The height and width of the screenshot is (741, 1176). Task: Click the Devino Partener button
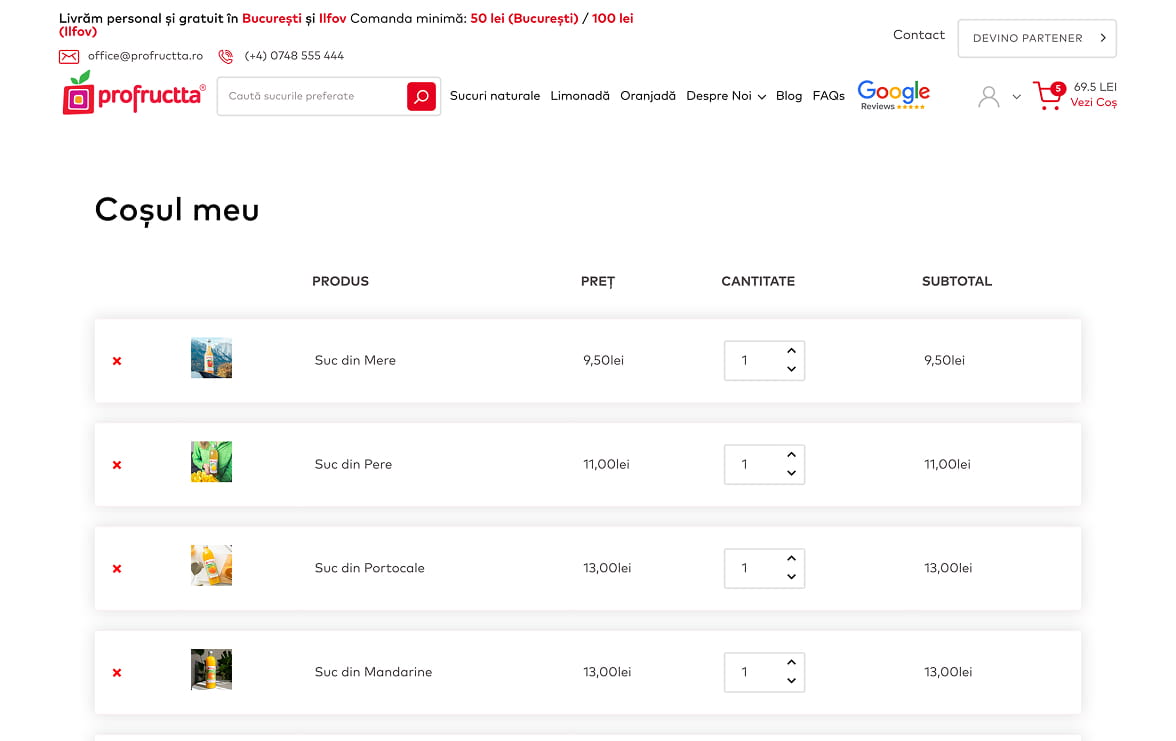pyautogui.click(x=1036, y=38)
